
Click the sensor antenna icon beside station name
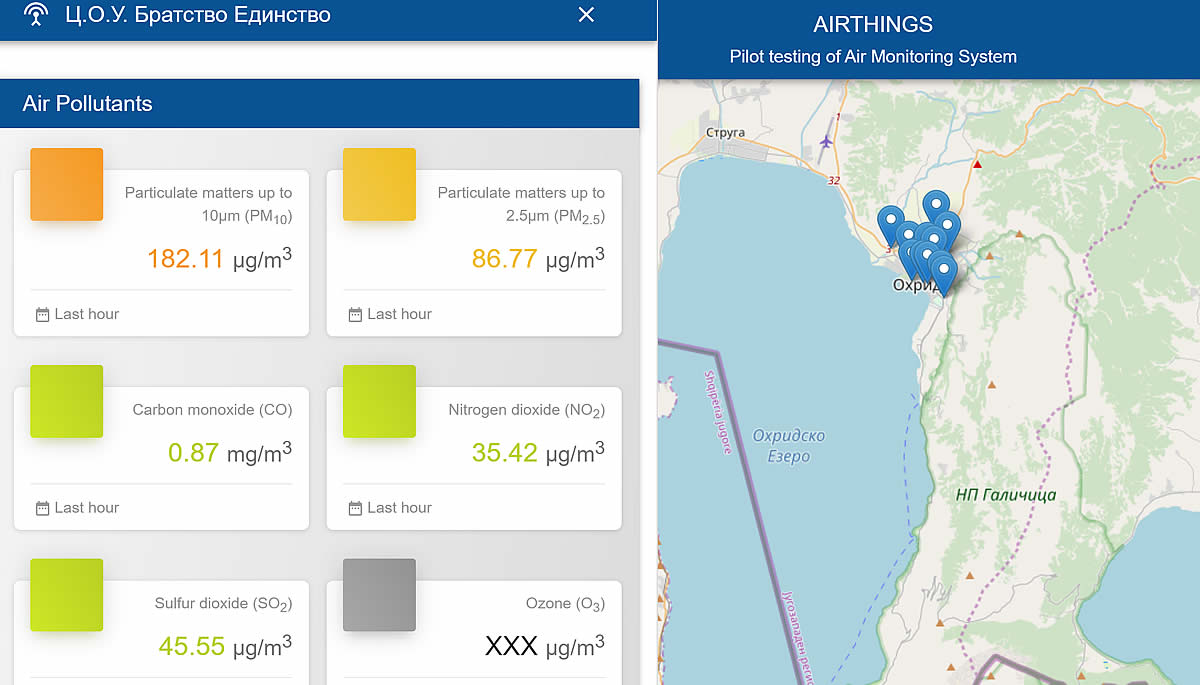coord(36,14)
